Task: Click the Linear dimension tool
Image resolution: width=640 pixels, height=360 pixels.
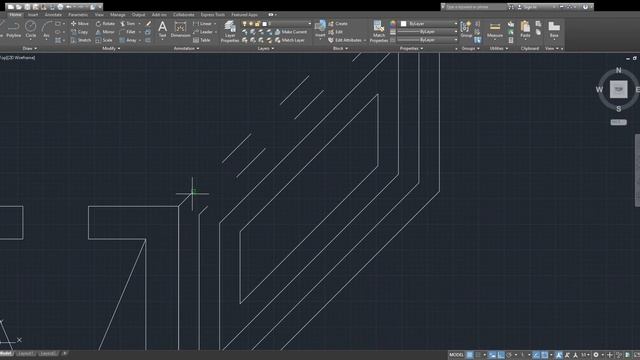Action: click(203, 24)
